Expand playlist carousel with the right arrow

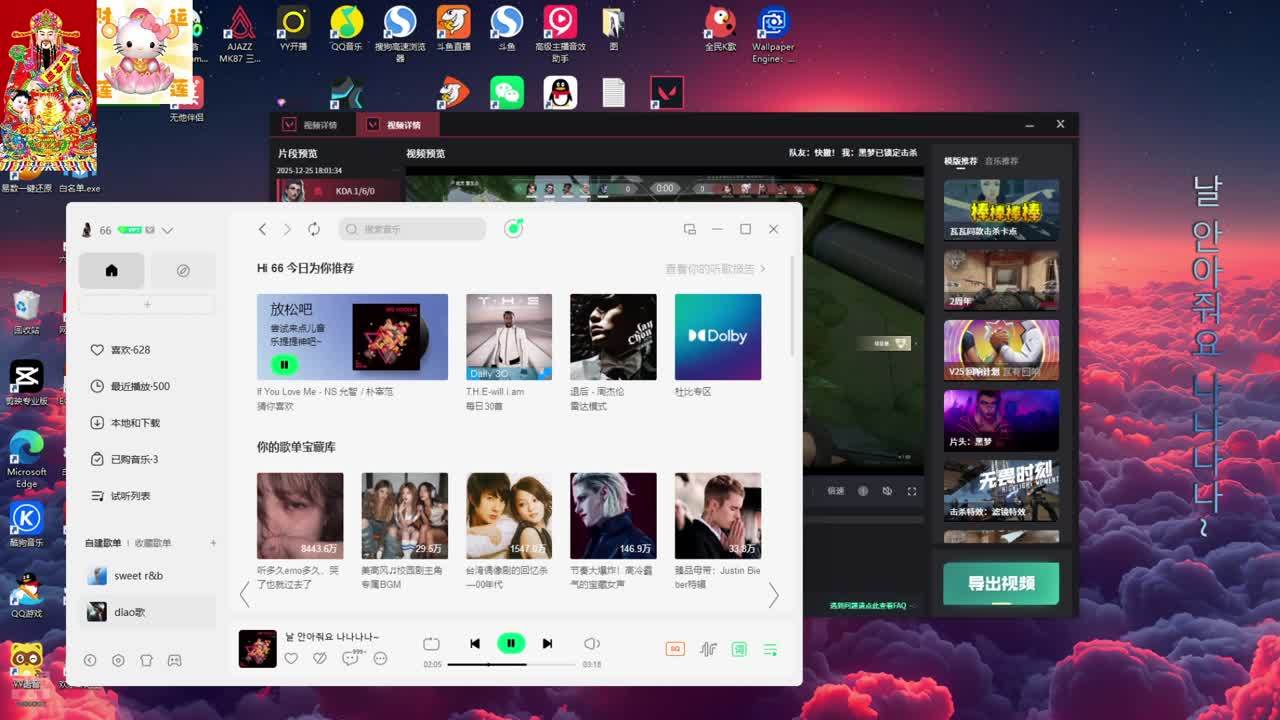click(x=773, y=596)
